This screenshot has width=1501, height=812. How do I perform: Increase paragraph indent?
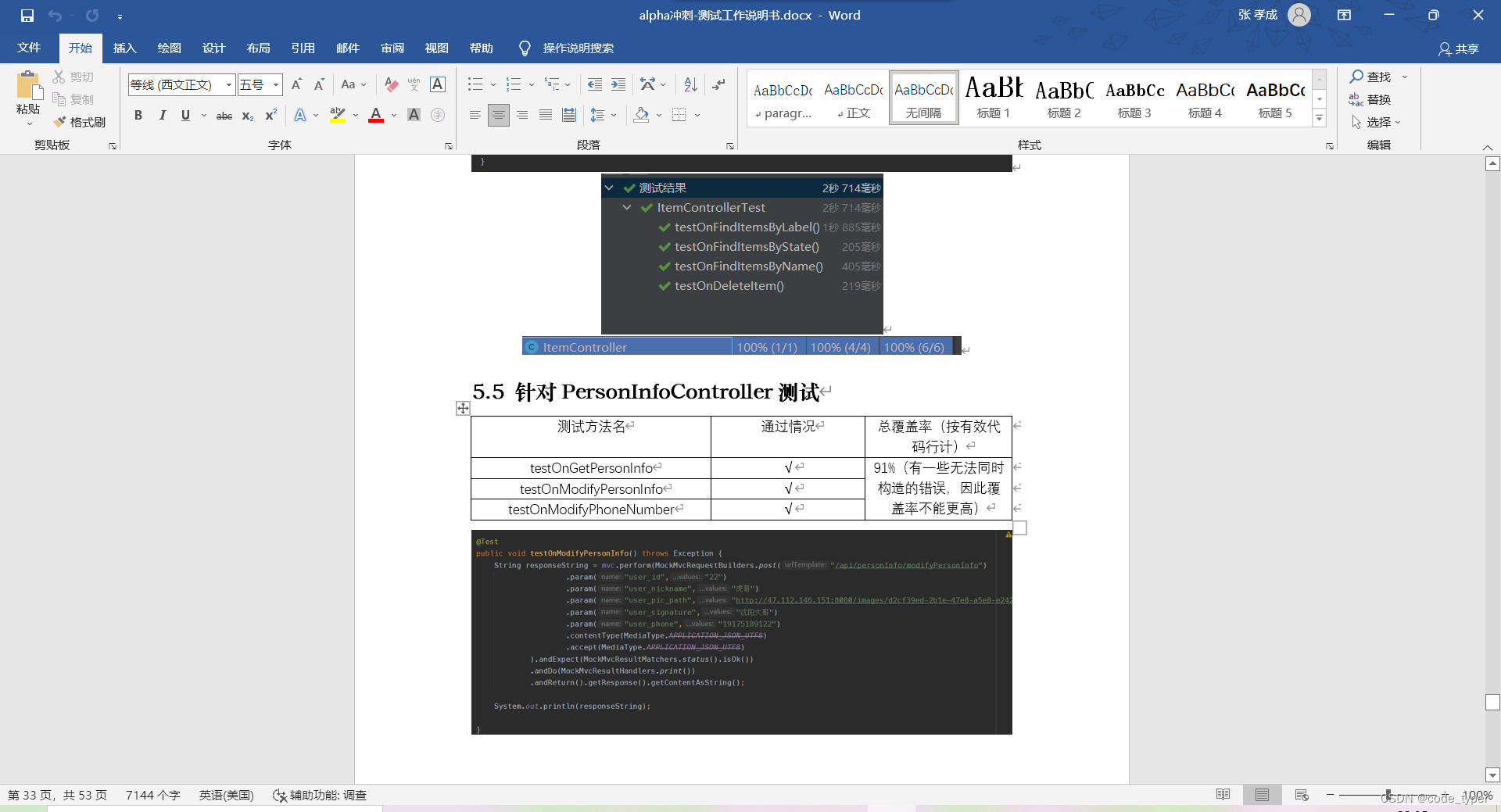[x=618, y=84]
